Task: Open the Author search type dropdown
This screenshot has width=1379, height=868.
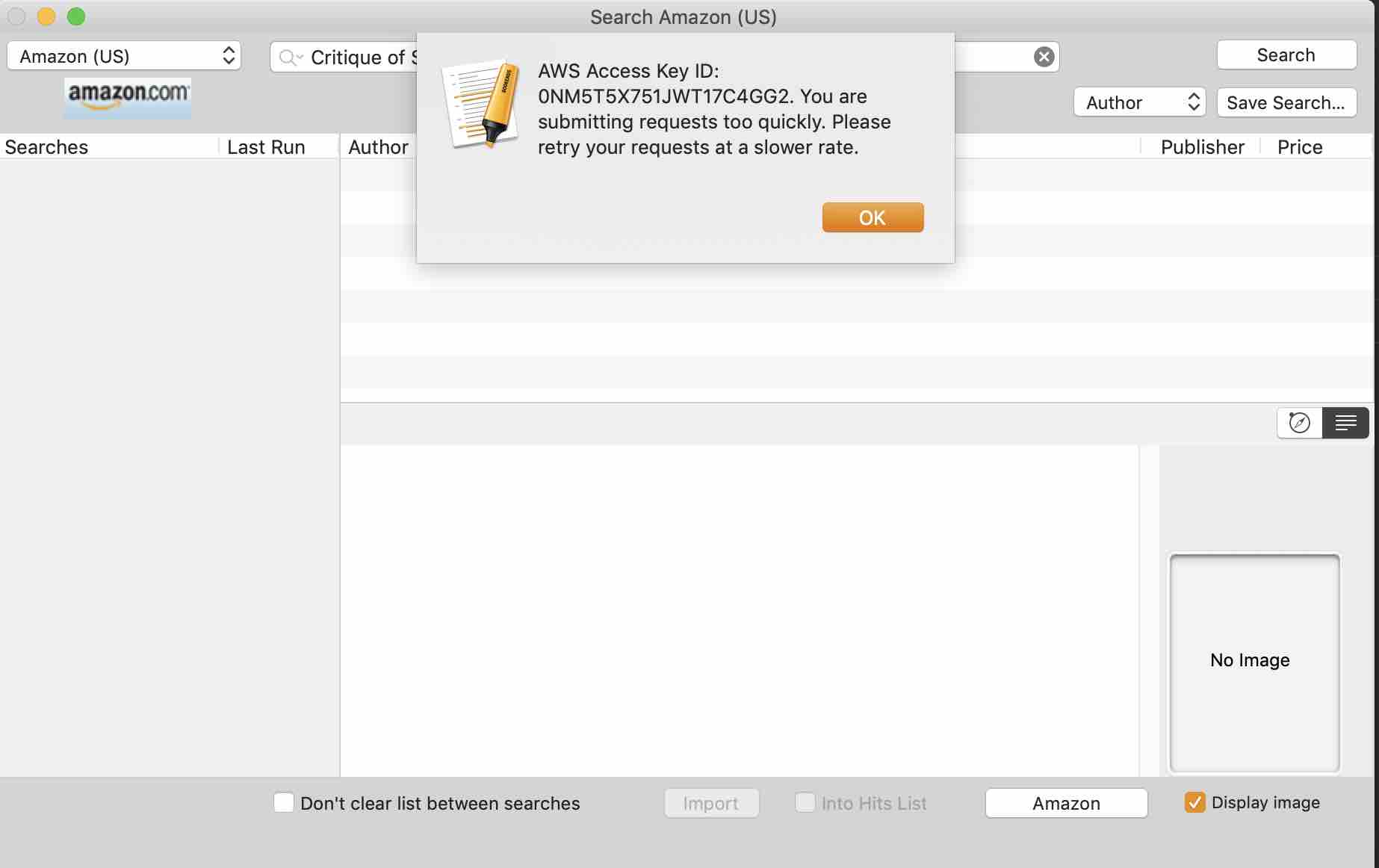Action: [1140, 102]
